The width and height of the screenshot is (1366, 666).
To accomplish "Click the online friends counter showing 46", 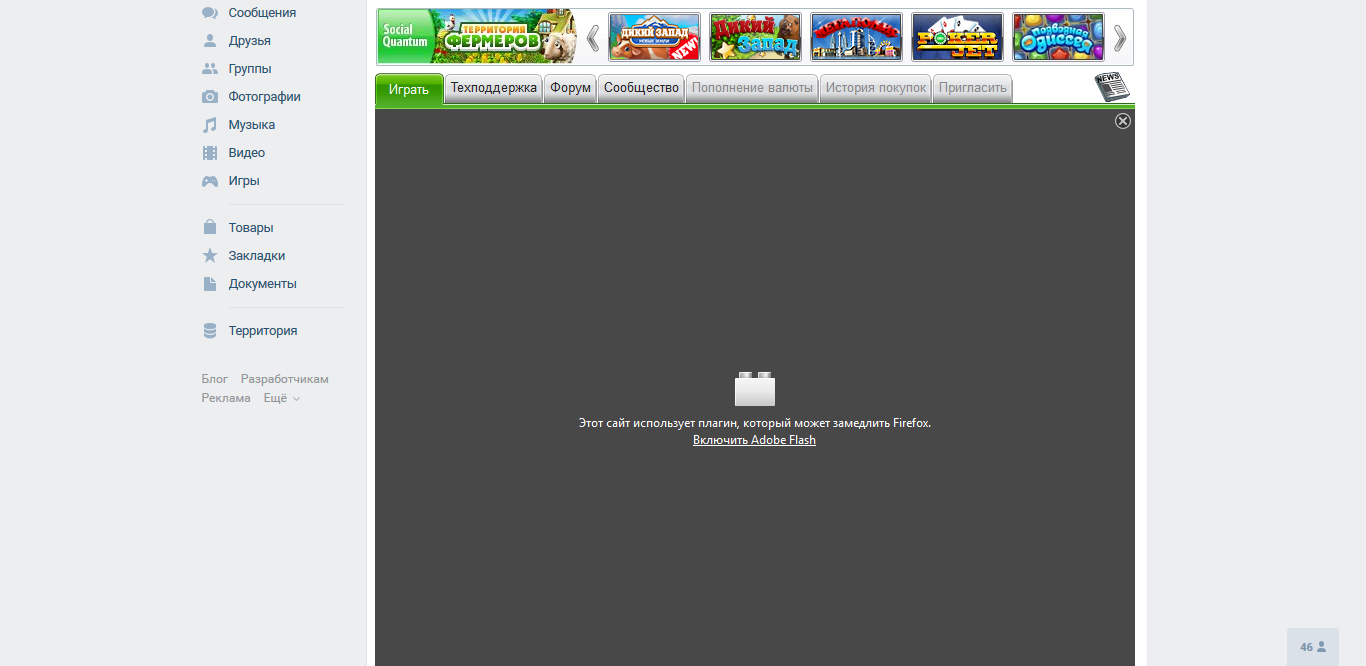I will click(x=1312, y=647).
